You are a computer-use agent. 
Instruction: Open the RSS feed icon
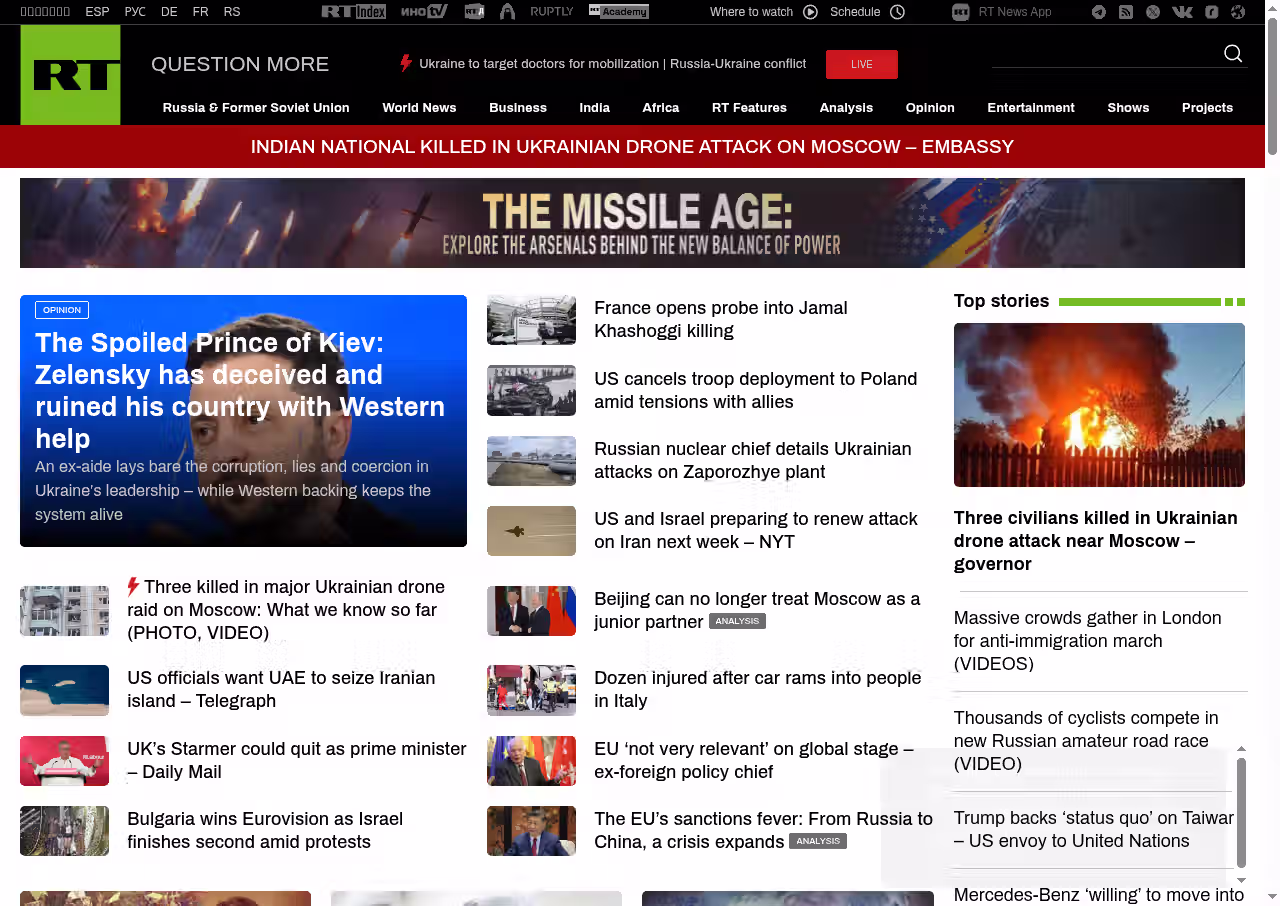[1126, 12]
